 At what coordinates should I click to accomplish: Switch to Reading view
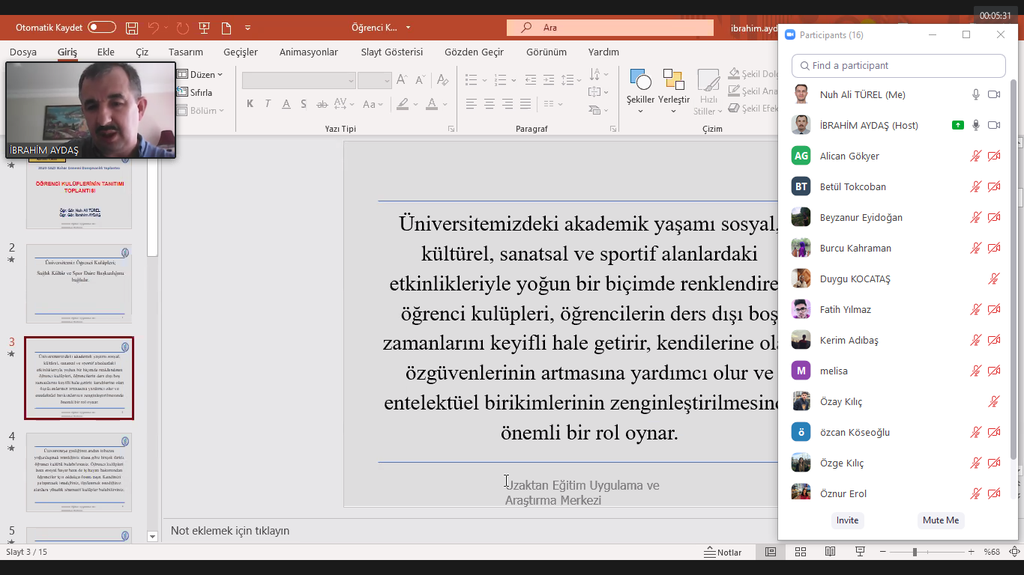click(830, 552)
